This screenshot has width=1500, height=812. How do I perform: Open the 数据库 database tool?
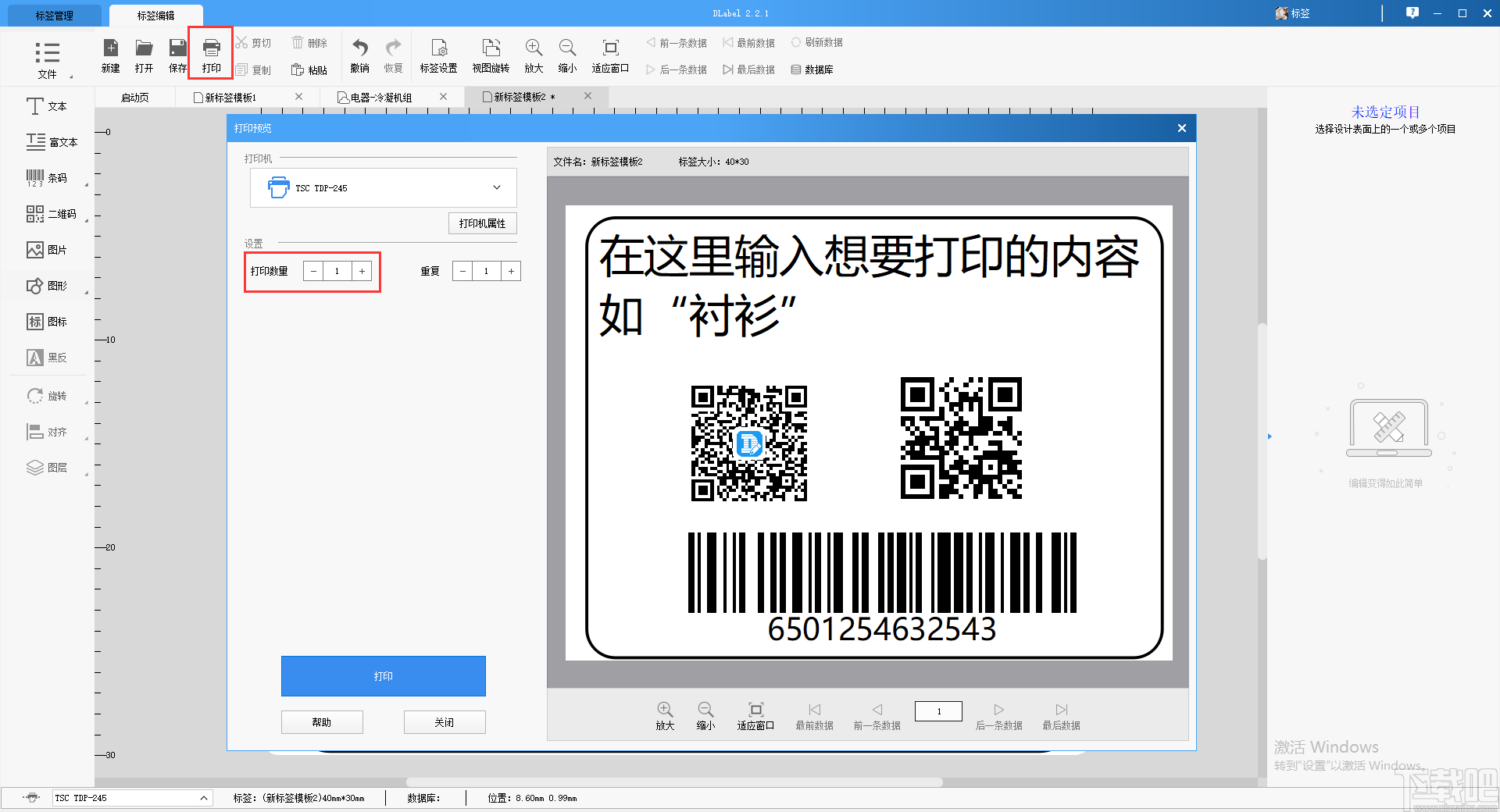coord(812,69)
